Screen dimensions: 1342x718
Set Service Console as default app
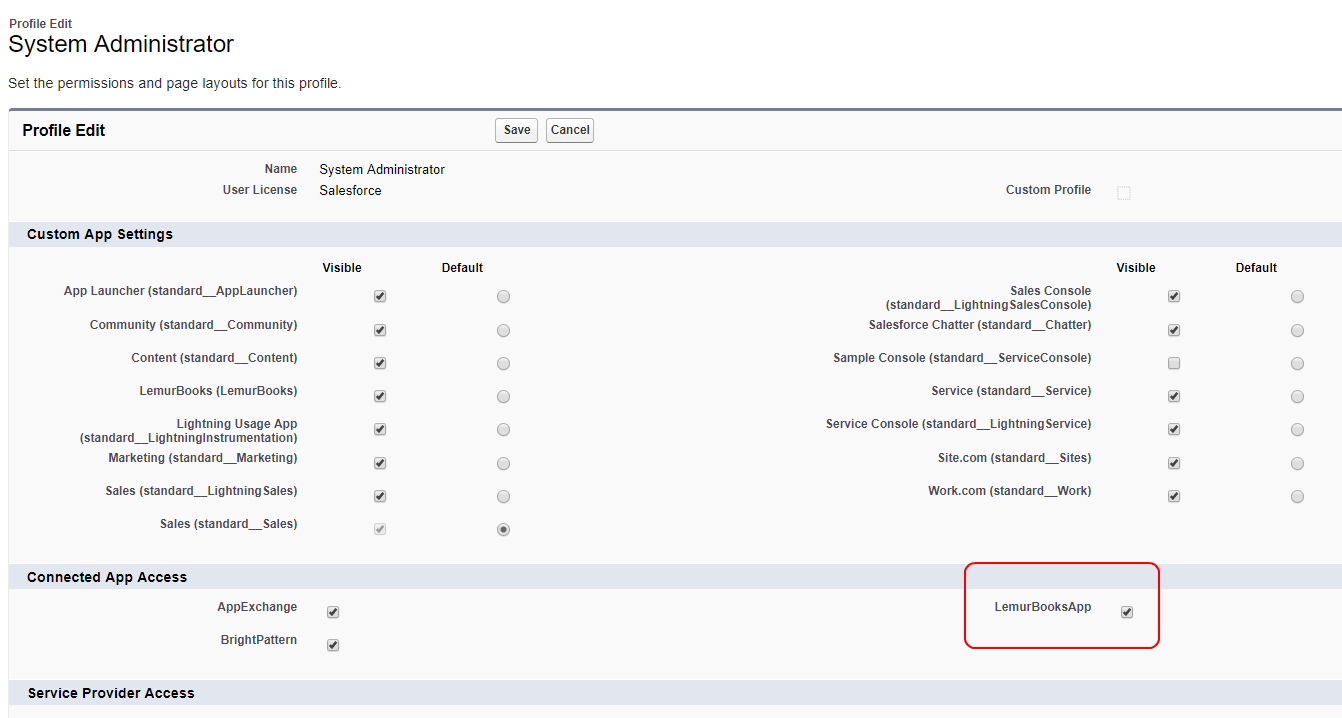click(x=1297, y=429)
